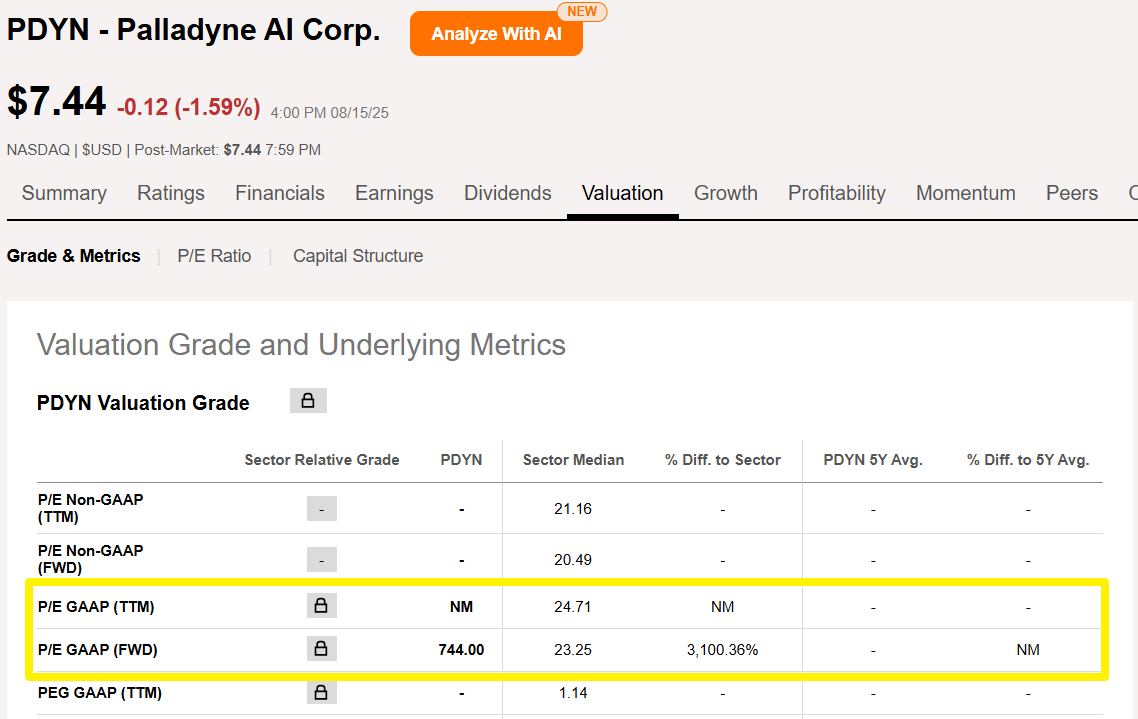1138x719 pixels.
Task: Click the 20.49 sector median value
Action: (573, 560)
